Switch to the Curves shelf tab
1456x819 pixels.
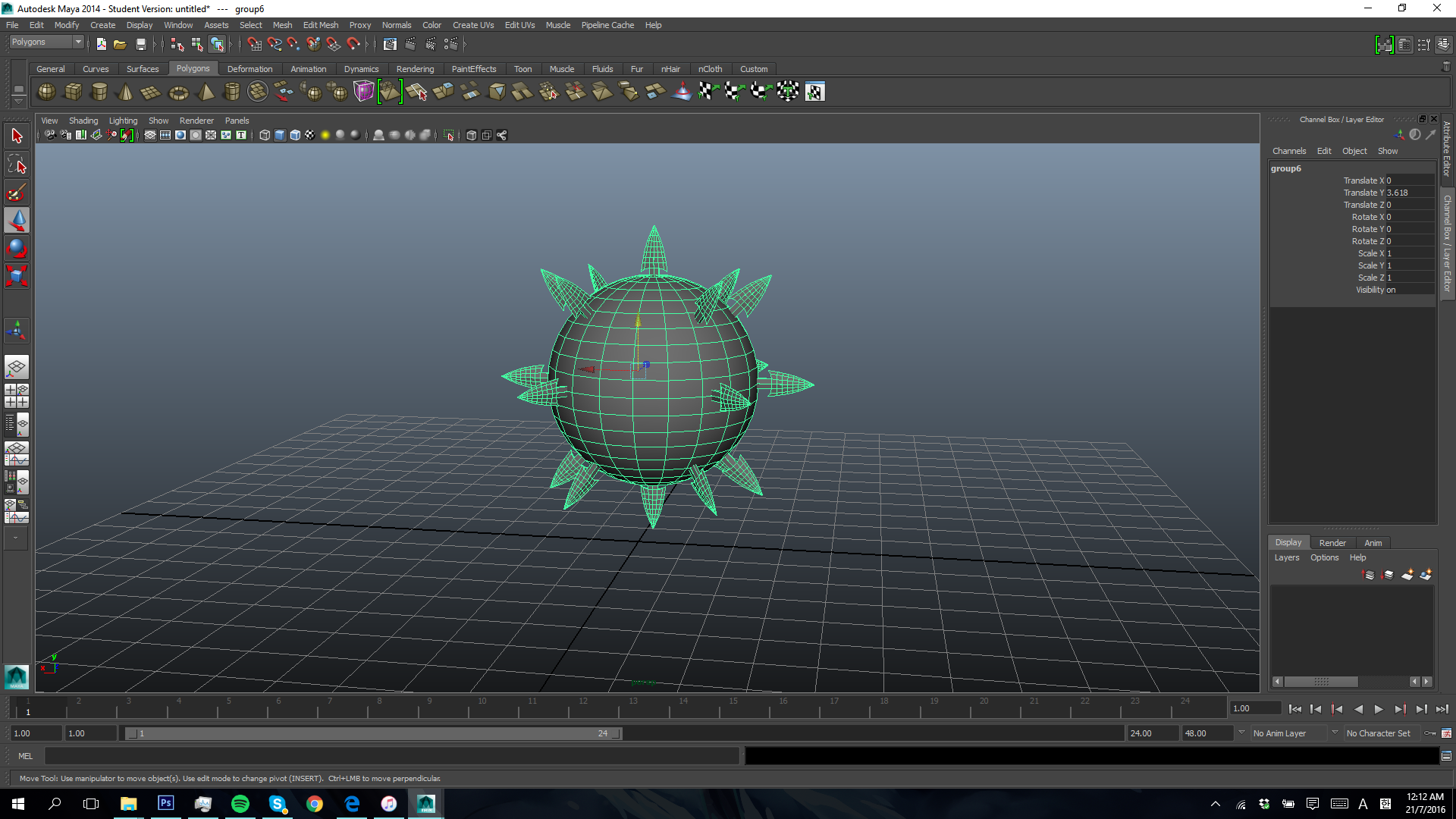pyautogui.click(x=96, y=69)
